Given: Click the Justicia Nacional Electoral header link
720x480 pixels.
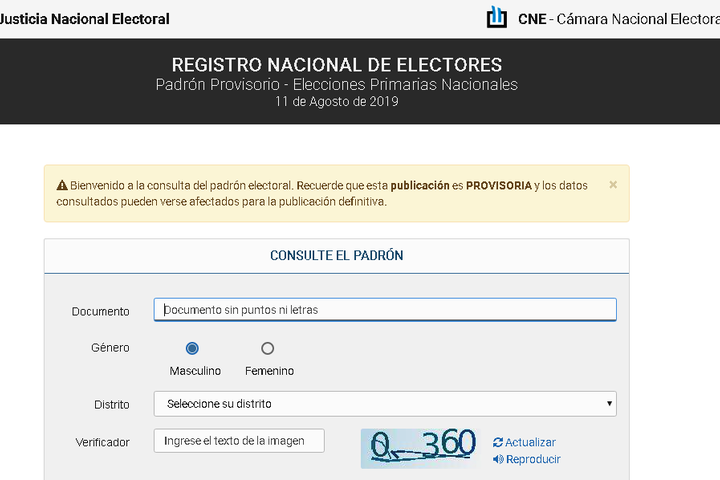Looking at the screenshot, I should (x=84, y=19).
